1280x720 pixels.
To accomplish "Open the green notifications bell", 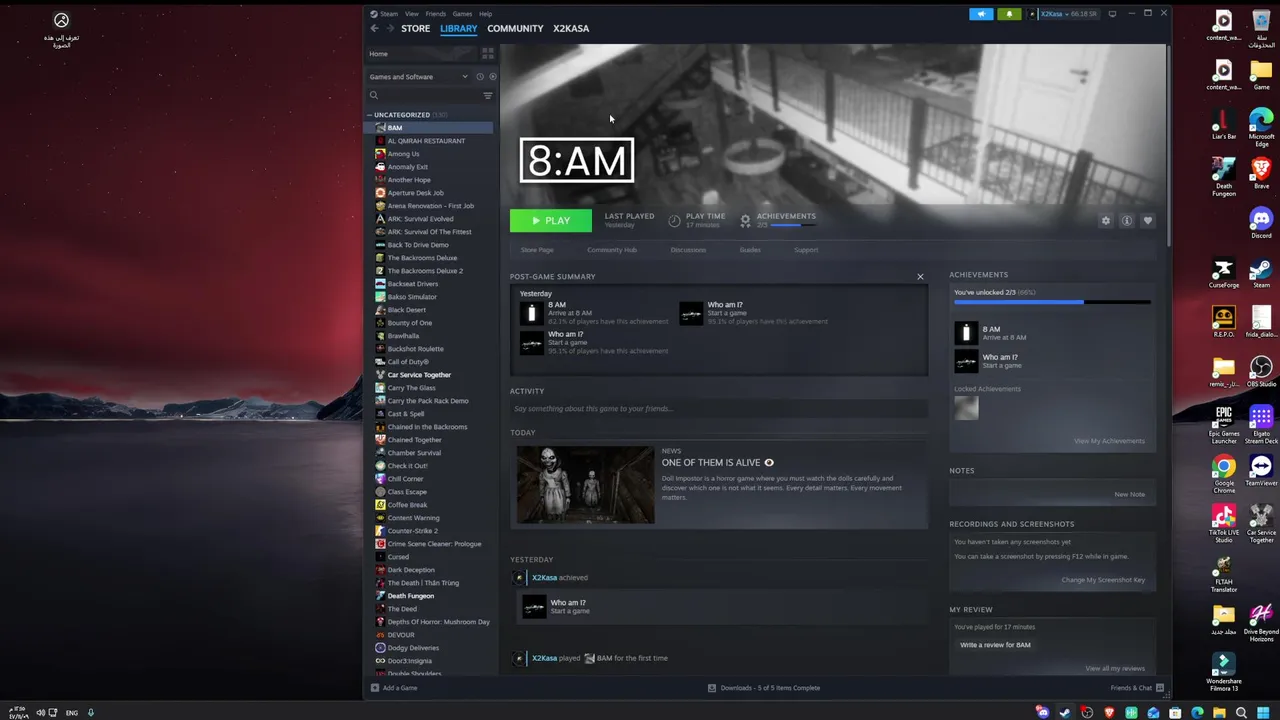I will coord(1009,14).
